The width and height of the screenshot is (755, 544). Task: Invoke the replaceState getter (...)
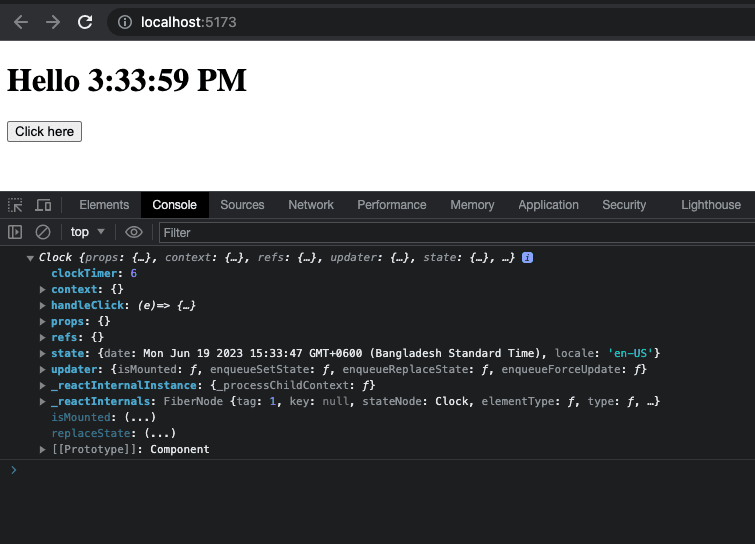click(160, 433)
